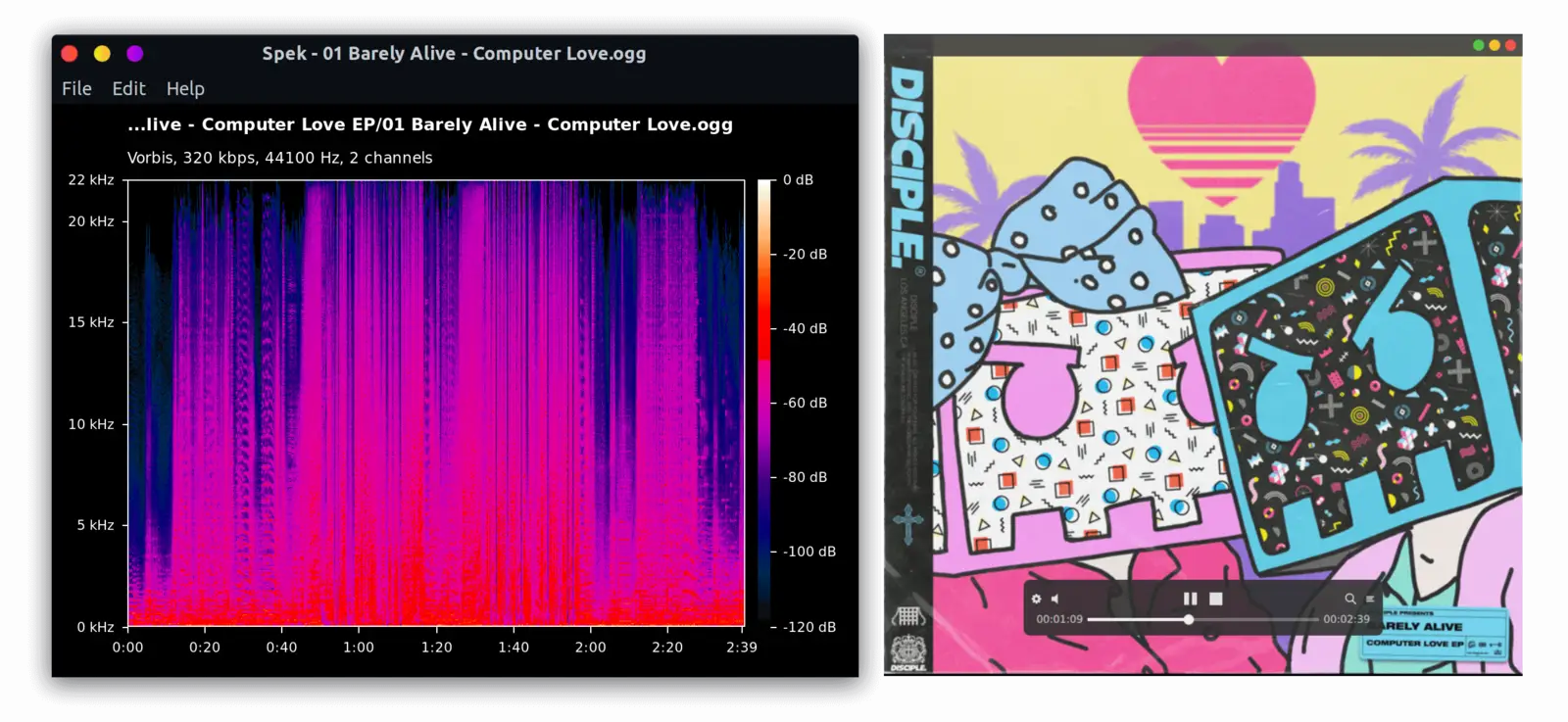Open the Edit menu in Spek
This screenshot has height=722, width=1568.
point(128,88)
